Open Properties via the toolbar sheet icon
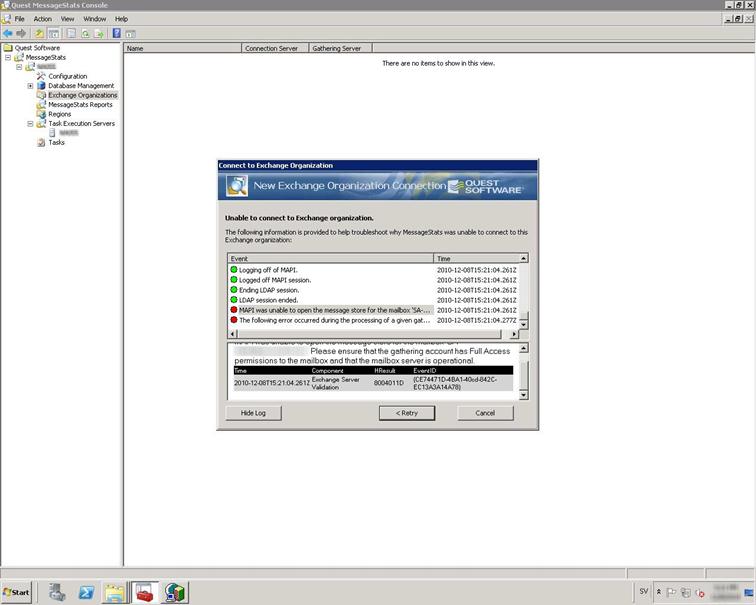 pos(71,33)
